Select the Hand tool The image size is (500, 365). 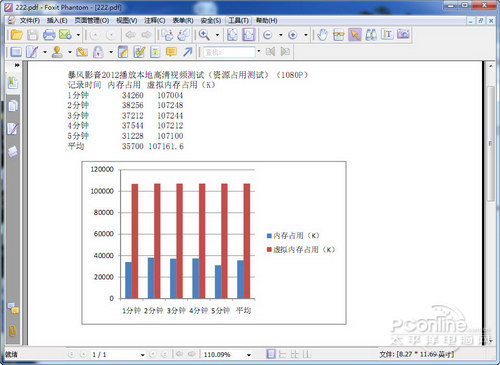pos(322,35)
